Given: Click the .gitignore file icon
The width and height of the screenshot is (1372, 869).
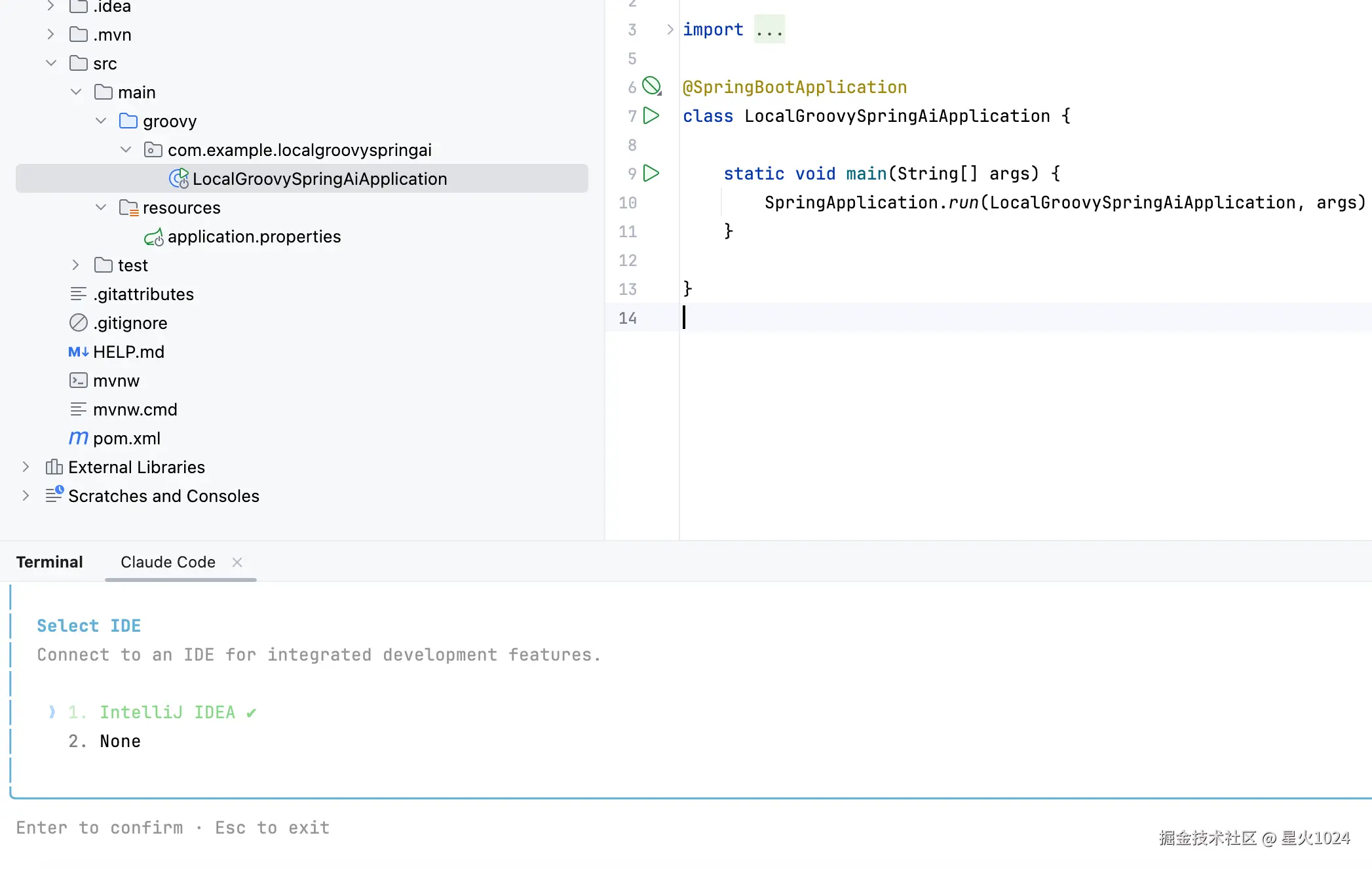Looking at the screenshot, I should pyautogui.click(x=78, y=322).
